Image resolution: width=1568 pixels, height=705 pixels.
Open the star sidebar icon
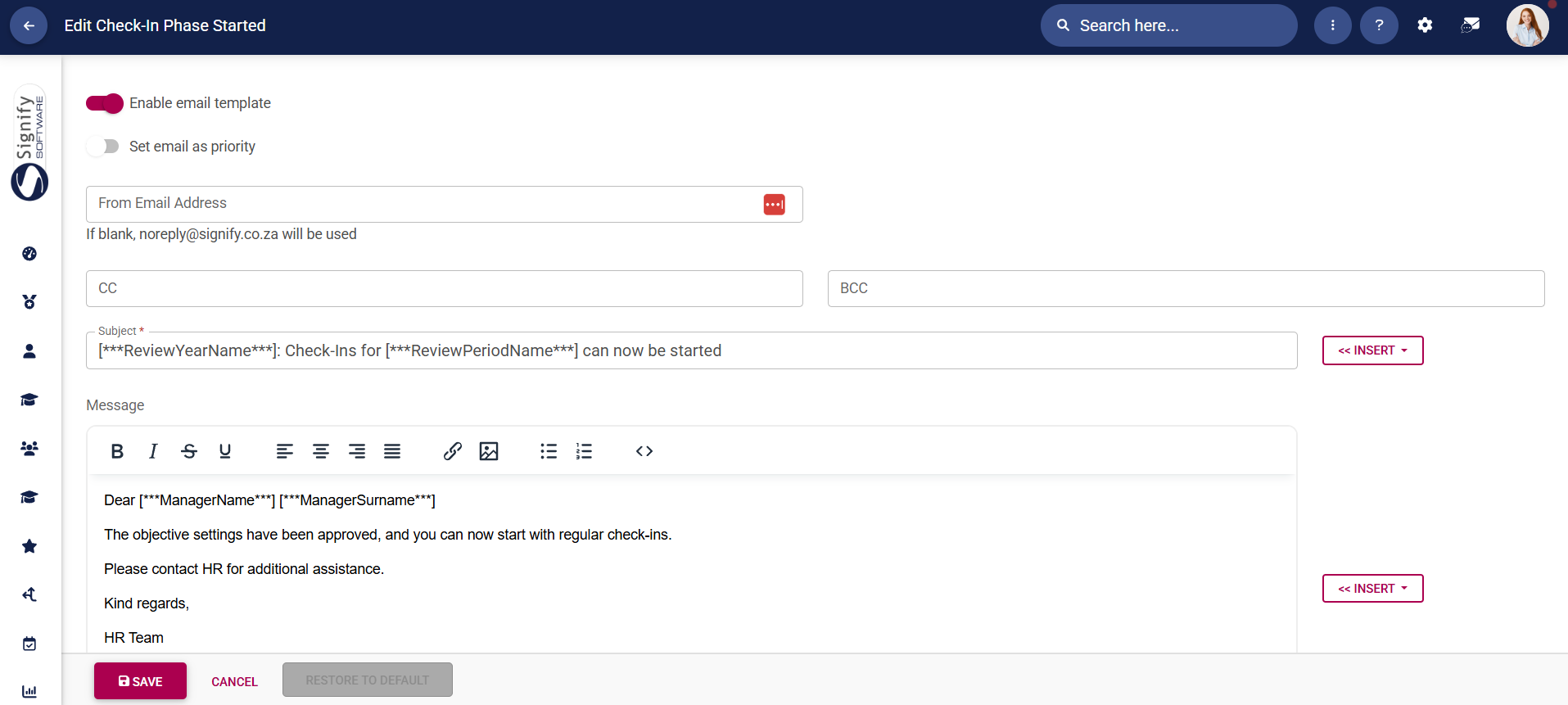29,546
